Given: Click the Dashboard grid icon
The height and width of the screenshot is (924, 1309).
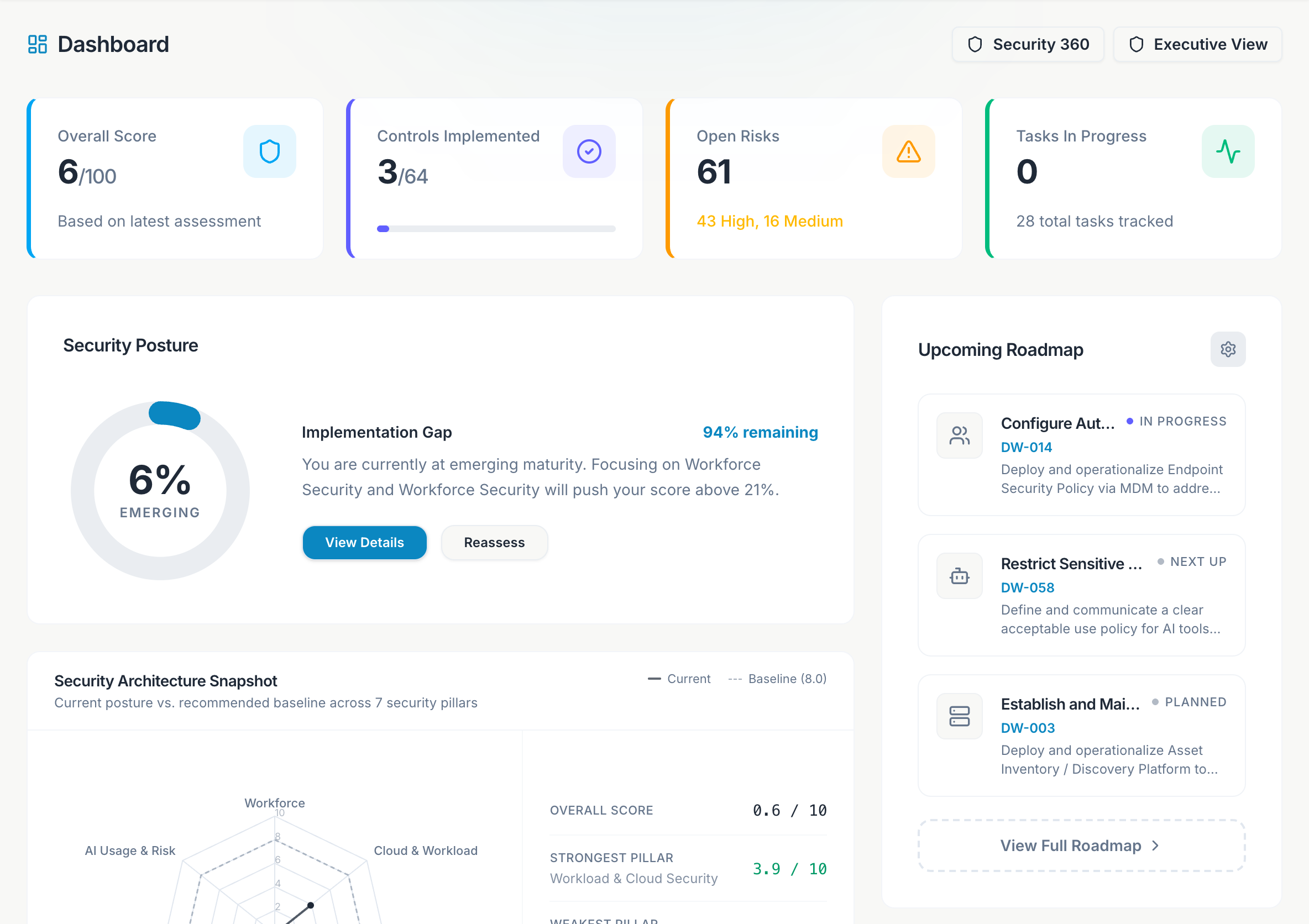Looking at the screenshot, I should (38, 44).
